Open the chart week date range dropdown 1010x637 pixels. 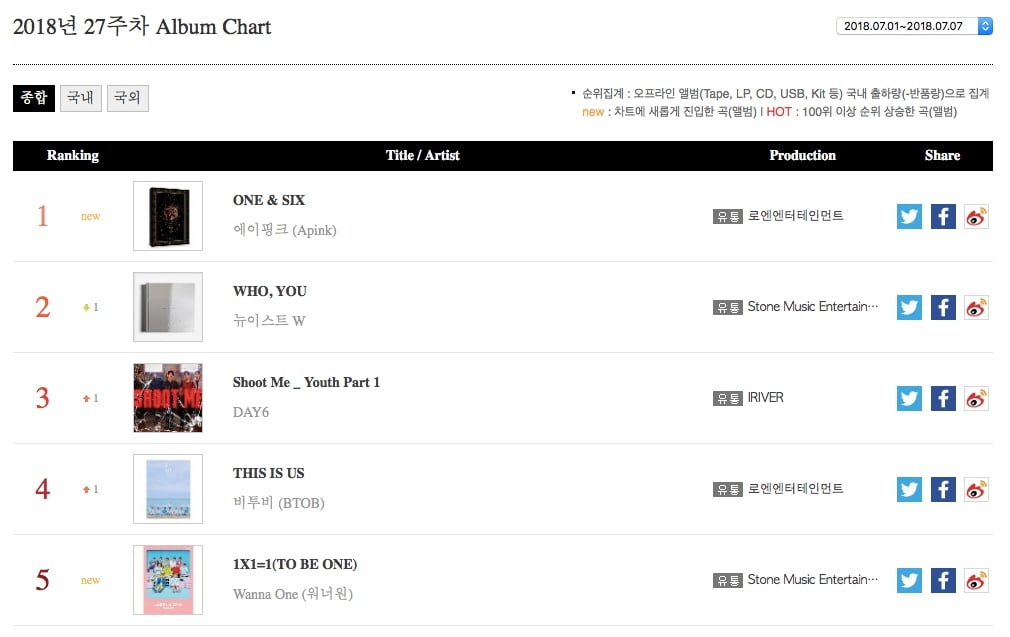914,26
